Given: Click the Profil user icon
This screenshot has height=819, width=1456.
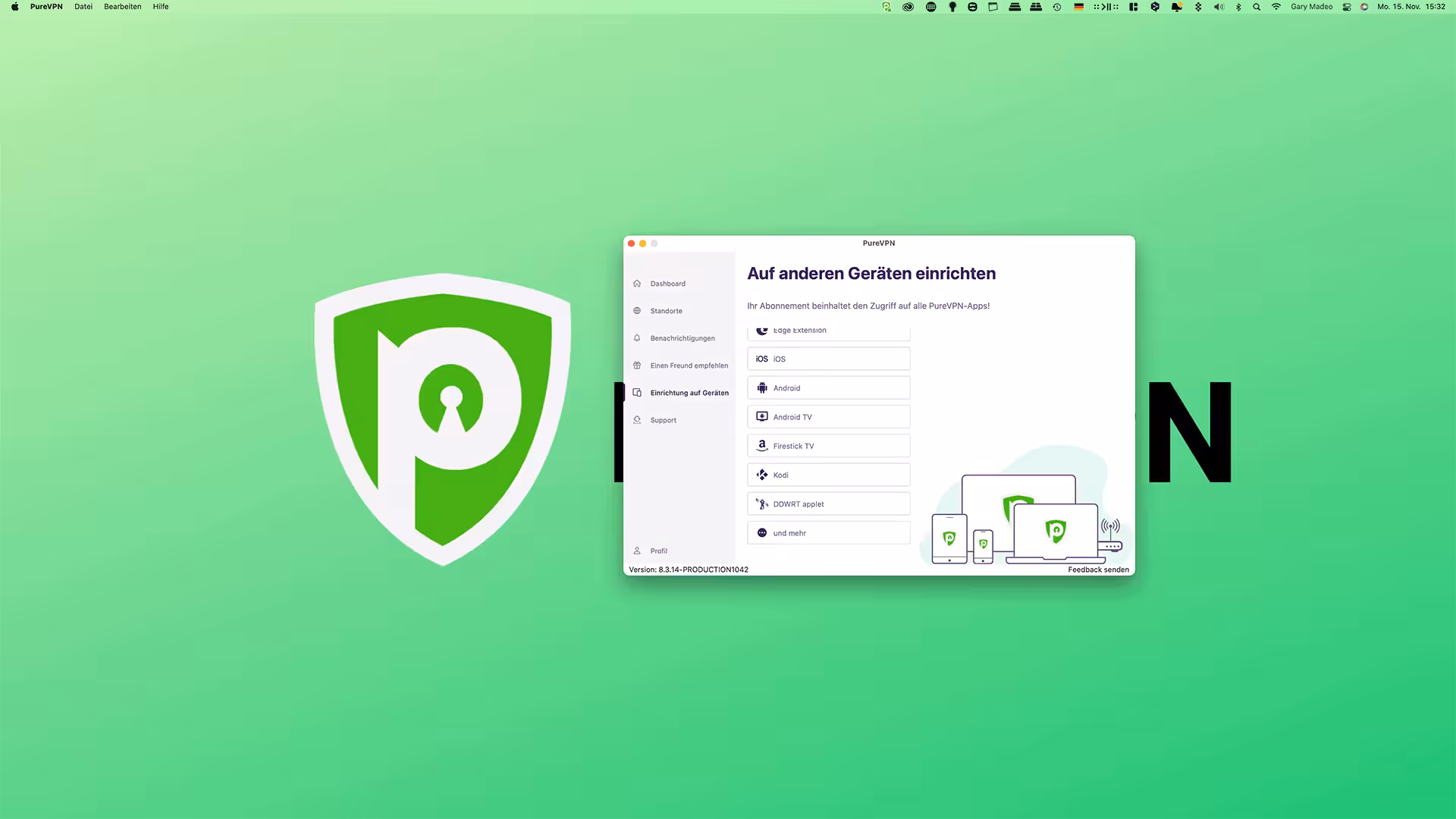Looking at the screenshot, I should tap(637, 551).
